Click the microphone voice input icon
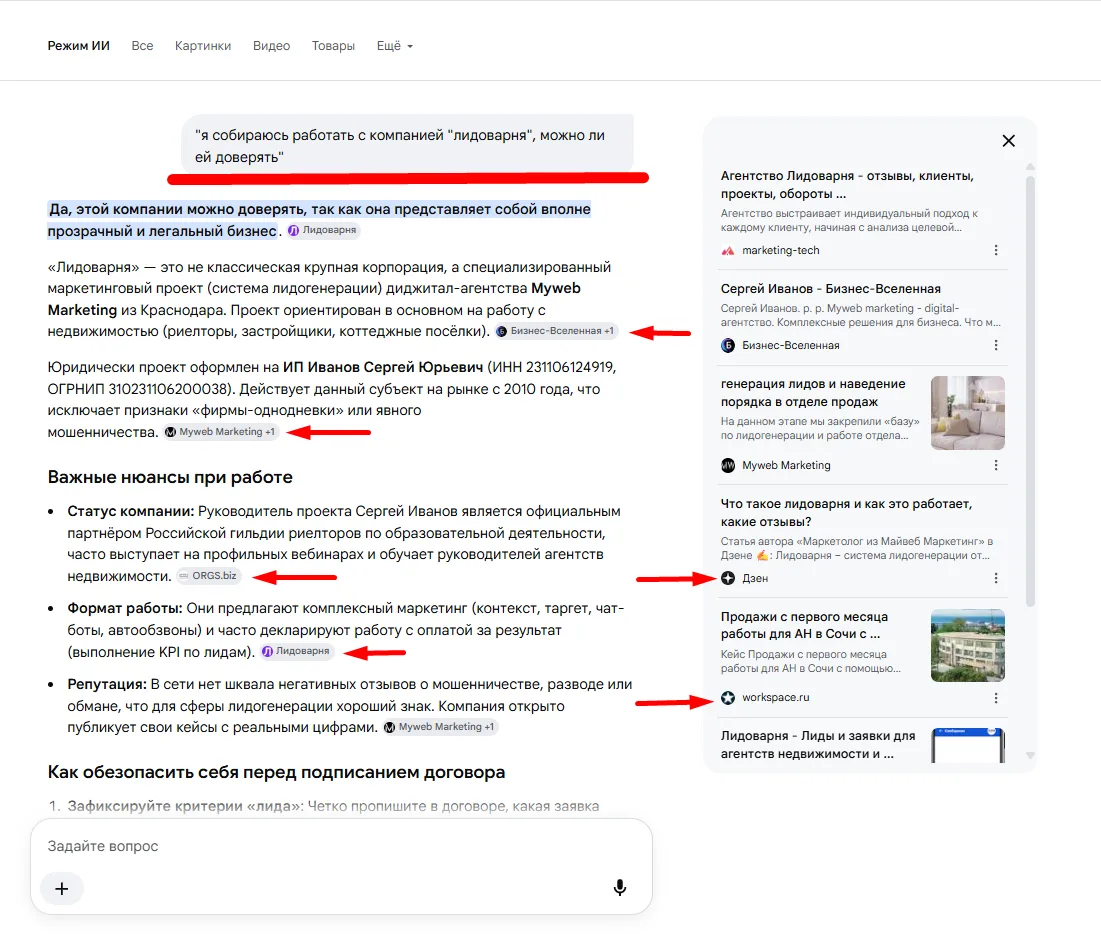The width and height of the screenshot is (1101, 934). (x=619, y=888)
